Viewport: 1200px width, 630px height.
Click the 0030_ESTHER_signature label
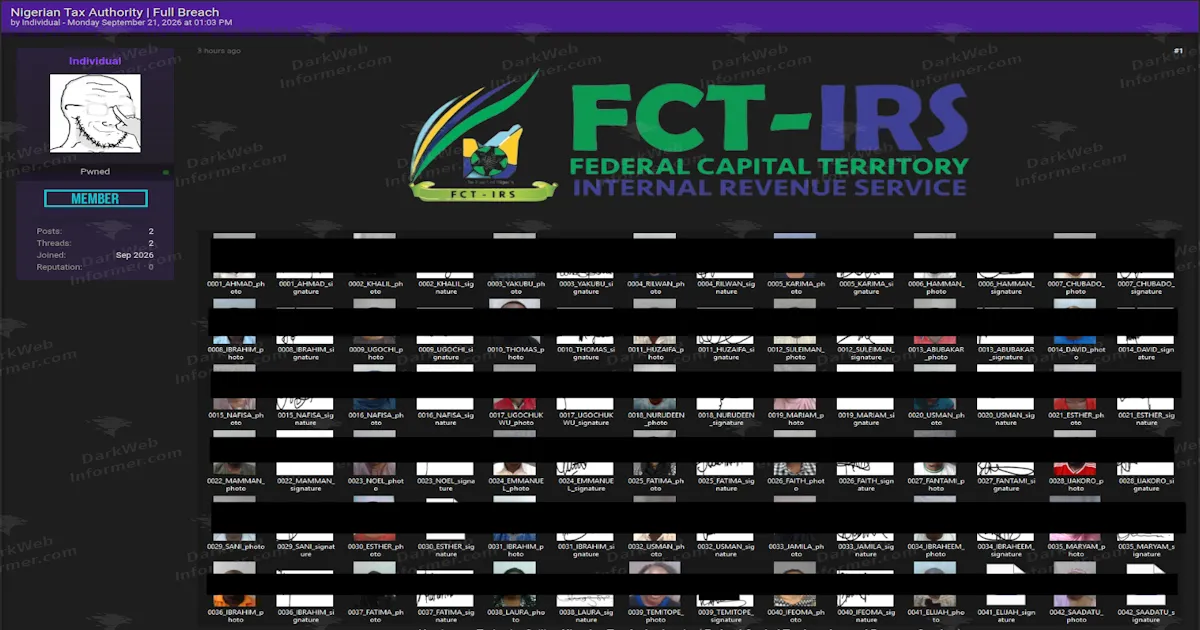point(446,549)
